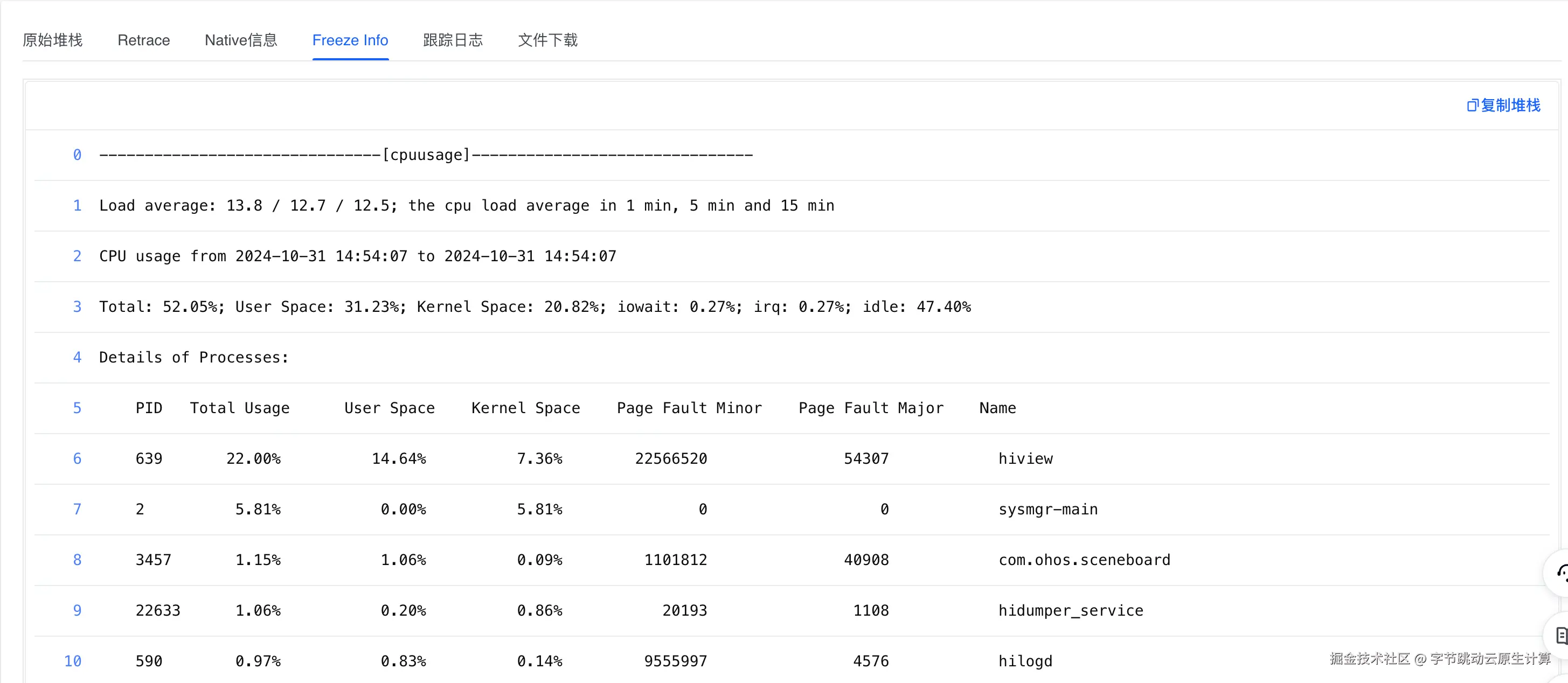Click the copy icon beside 复制堆栈
The image size is (1568, 683).
click(x=1472, y=106)
